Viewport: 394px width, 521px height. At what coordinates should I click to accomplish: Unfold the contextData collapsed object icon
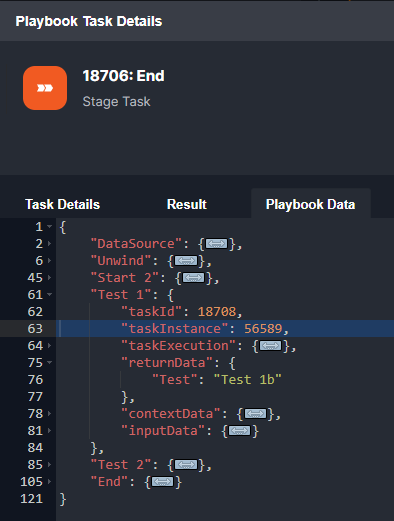255,414
